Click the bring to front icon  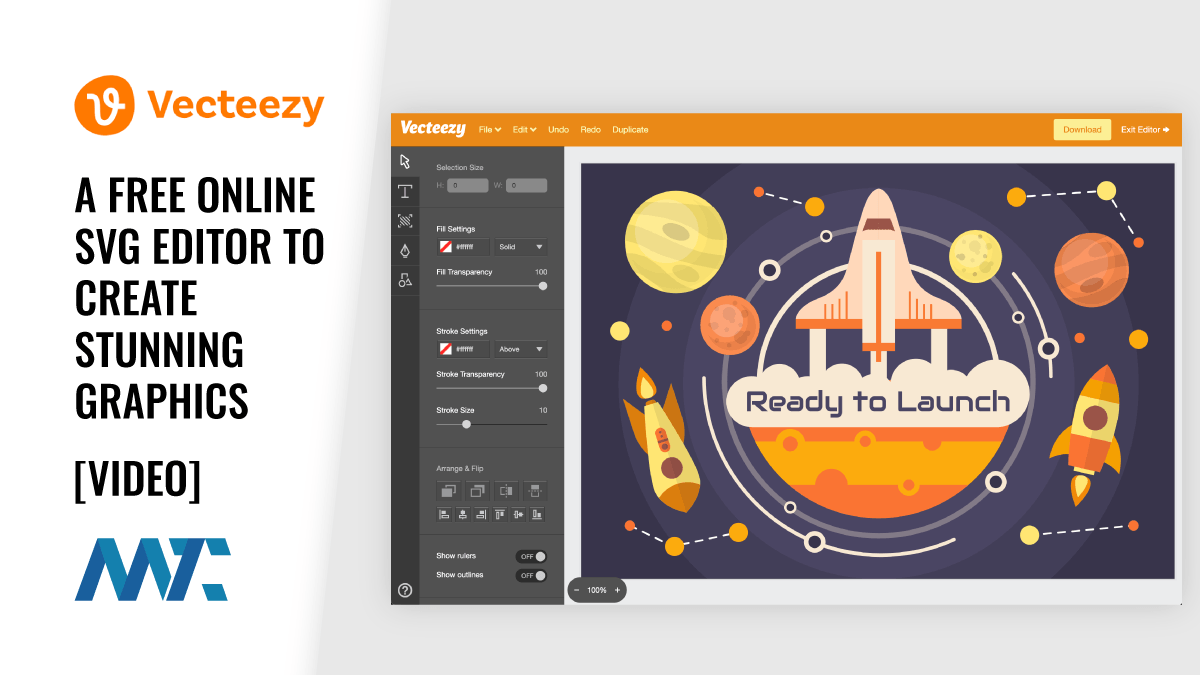[x=448, y=490]
